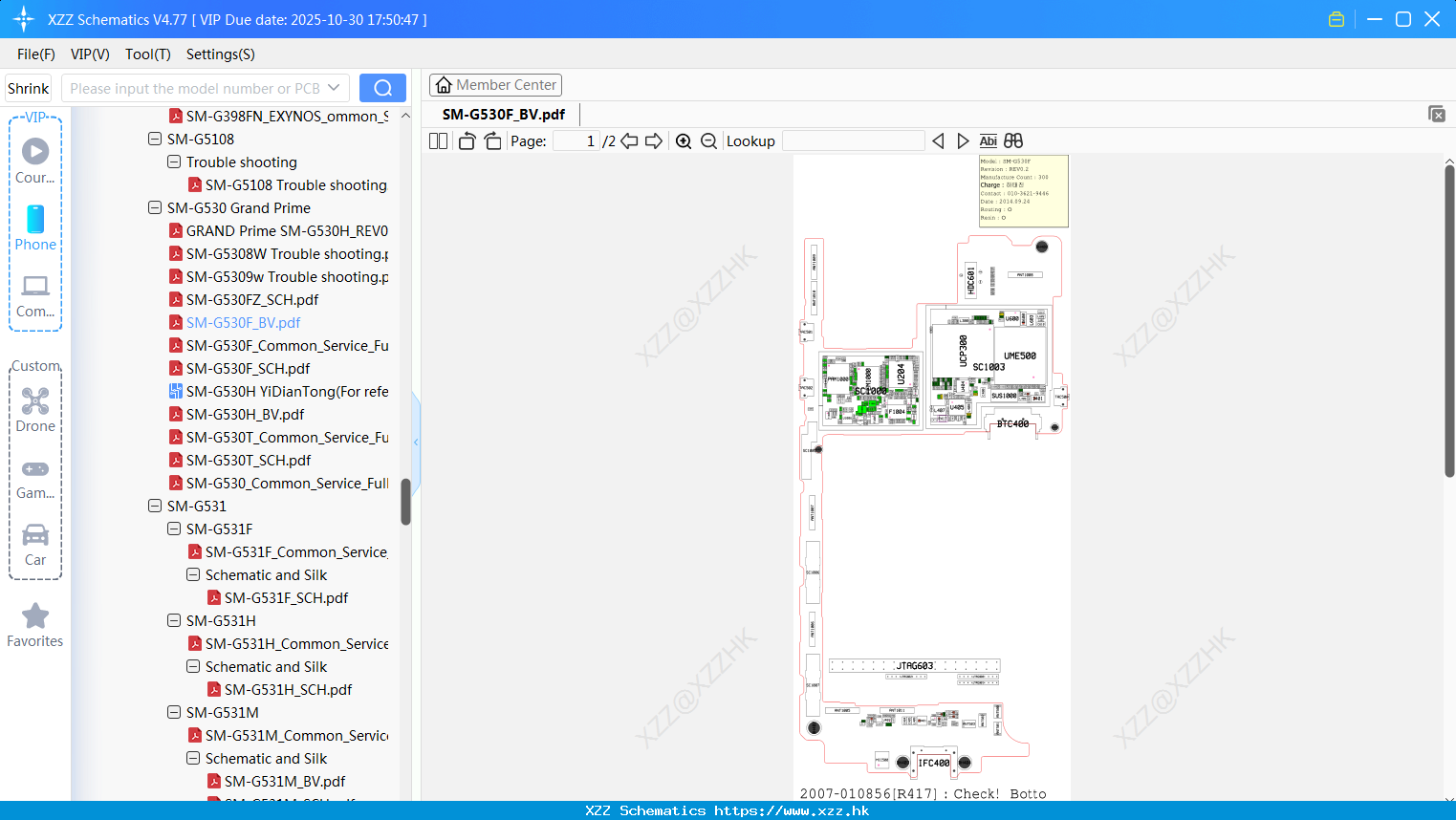Open SM-G5108 Trouble shooting file

pyautogui.click(x=296, y=184)
